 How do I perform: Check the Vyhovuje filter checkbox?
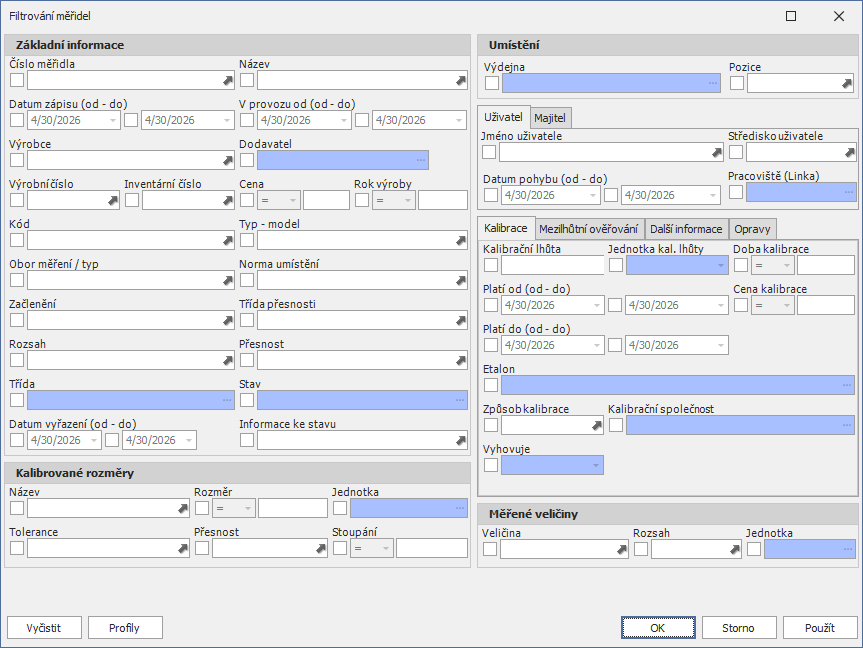(491, 465)
